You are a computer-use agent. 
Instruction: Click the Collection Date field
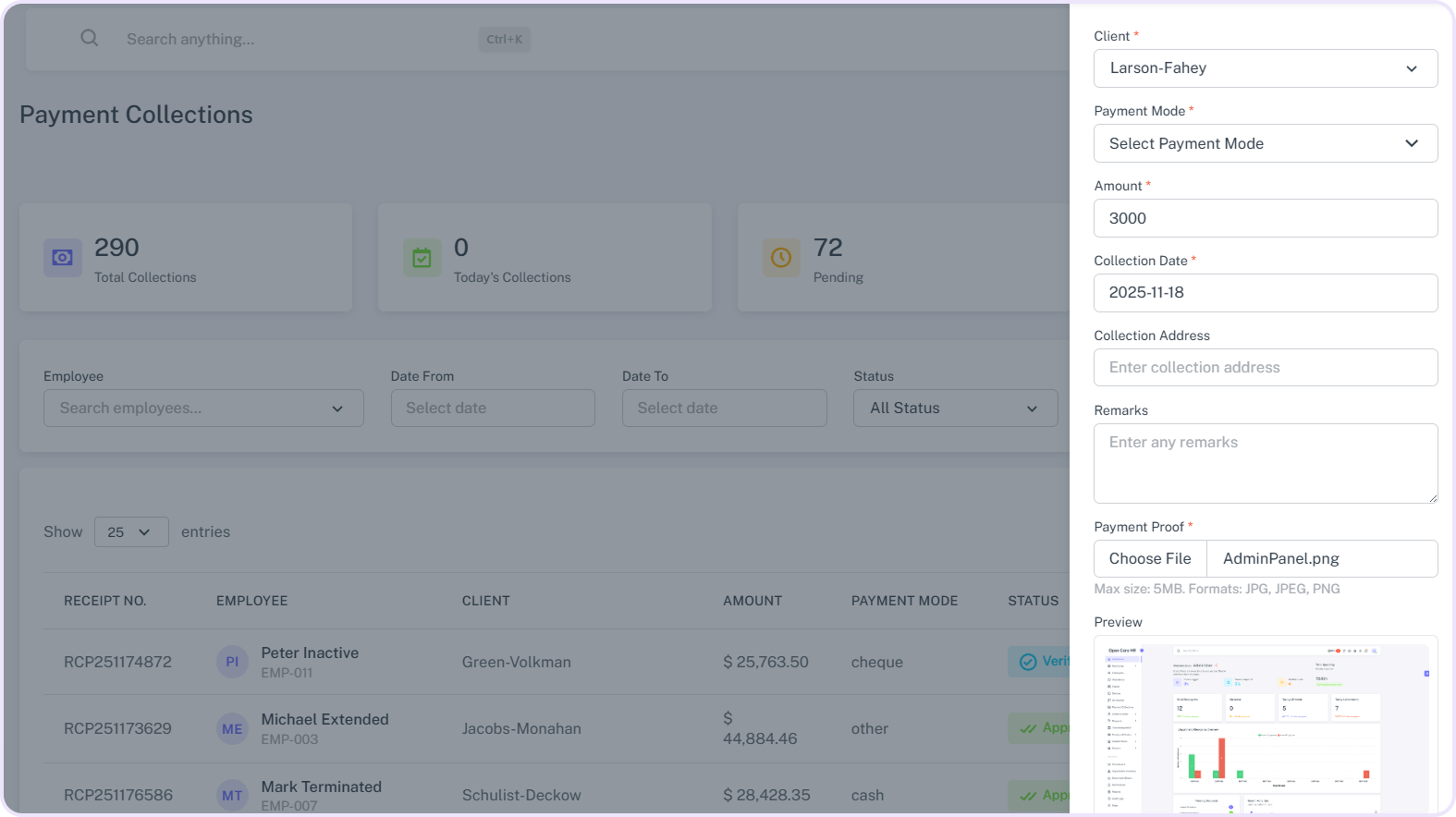tap(1265, 293)
